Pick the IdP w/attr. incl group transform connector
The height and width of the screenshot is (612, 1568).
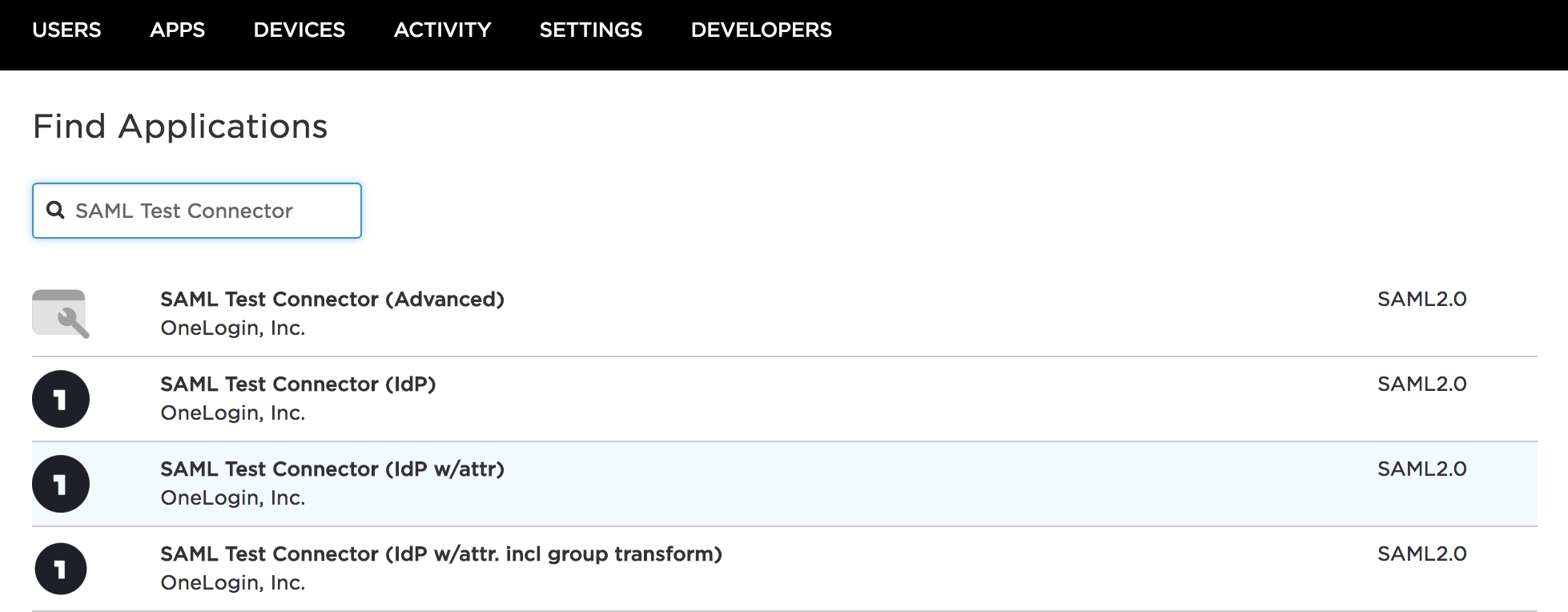(441, 554)
